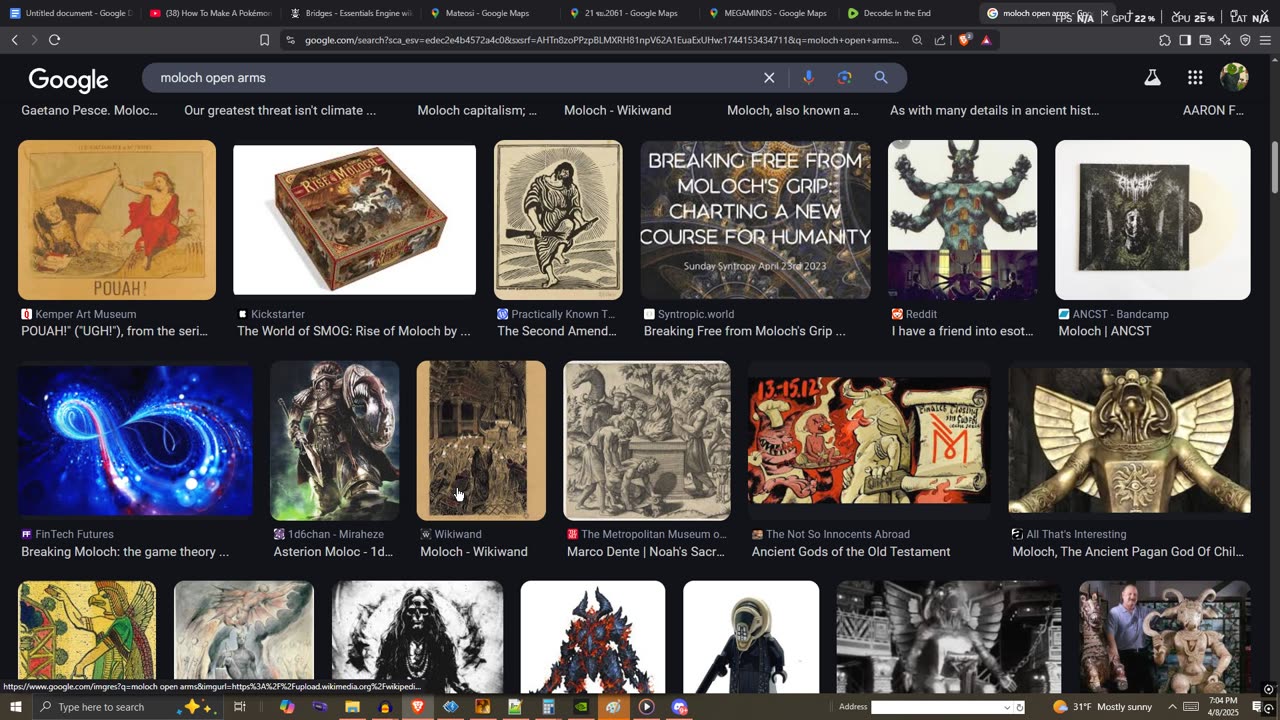Open the golden winged idol thumbnail
This screenshot has width=1280, height=720.
click(x=1129, y=441)
